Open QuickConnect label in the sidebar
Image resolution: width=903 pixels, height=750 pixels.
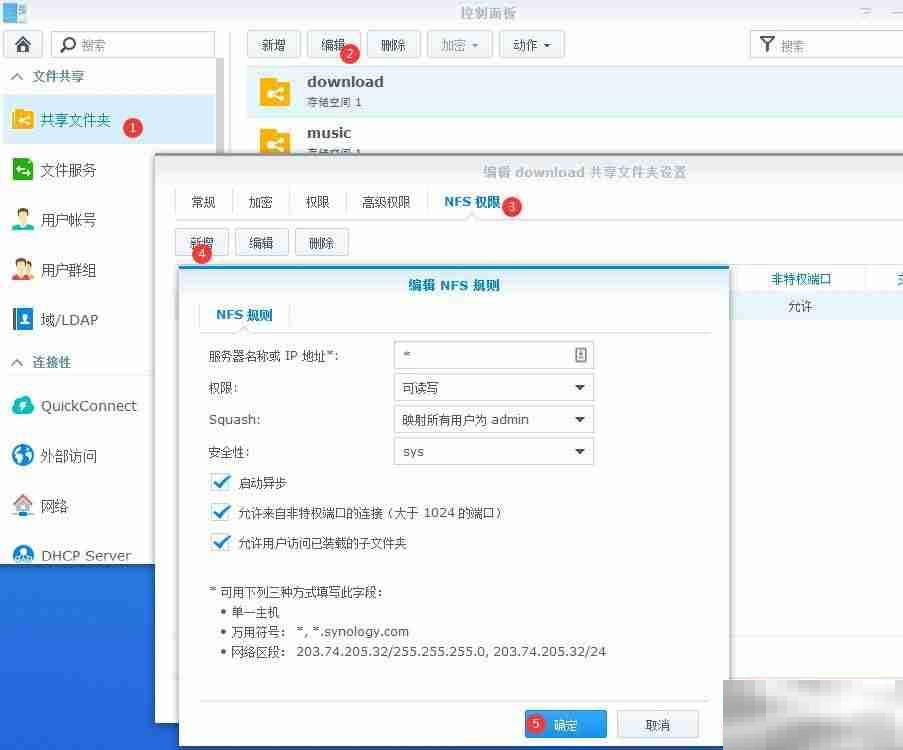tap(89, 406)
